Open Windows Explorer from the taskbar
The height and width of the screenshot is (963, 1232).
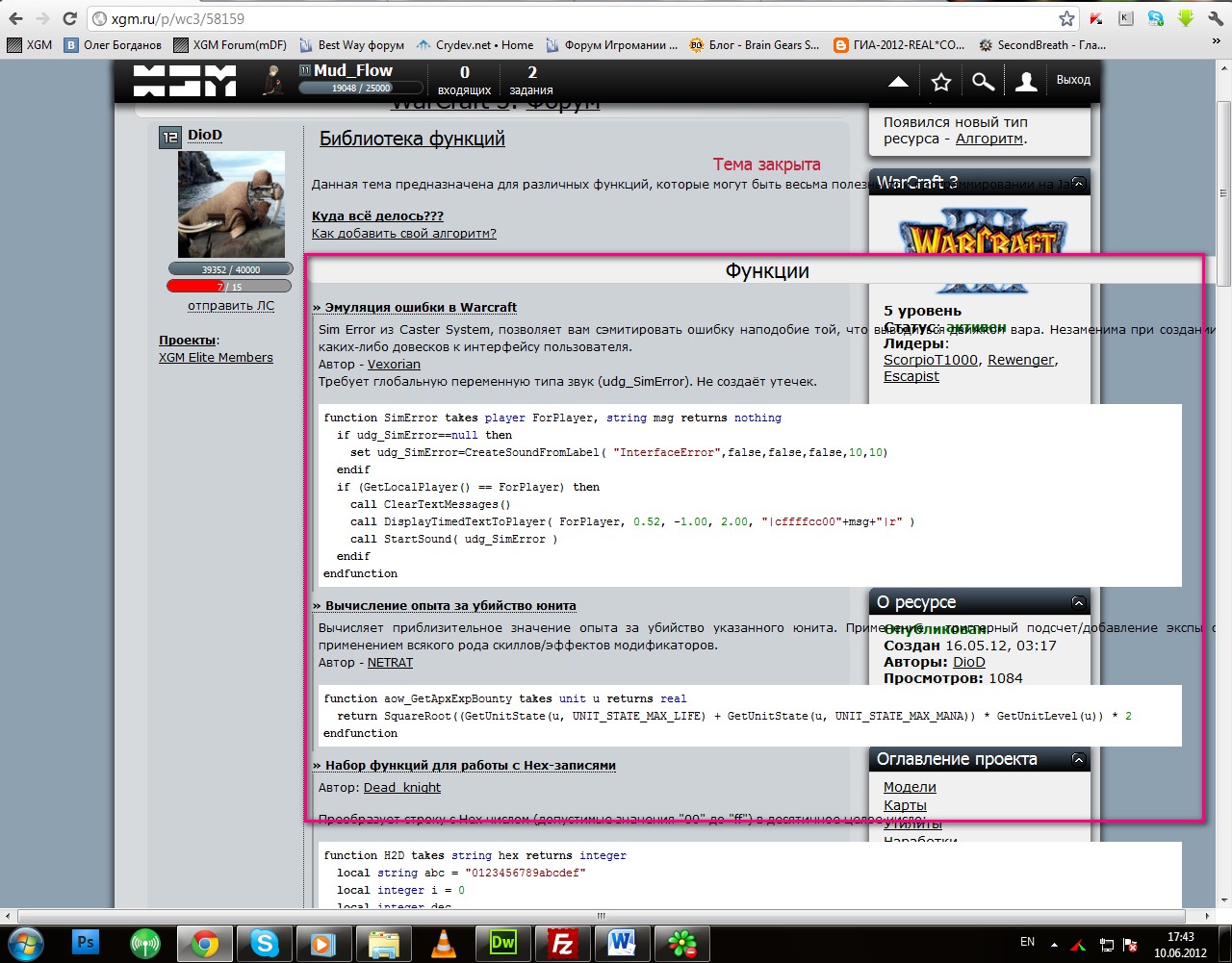tap(383, 943)
